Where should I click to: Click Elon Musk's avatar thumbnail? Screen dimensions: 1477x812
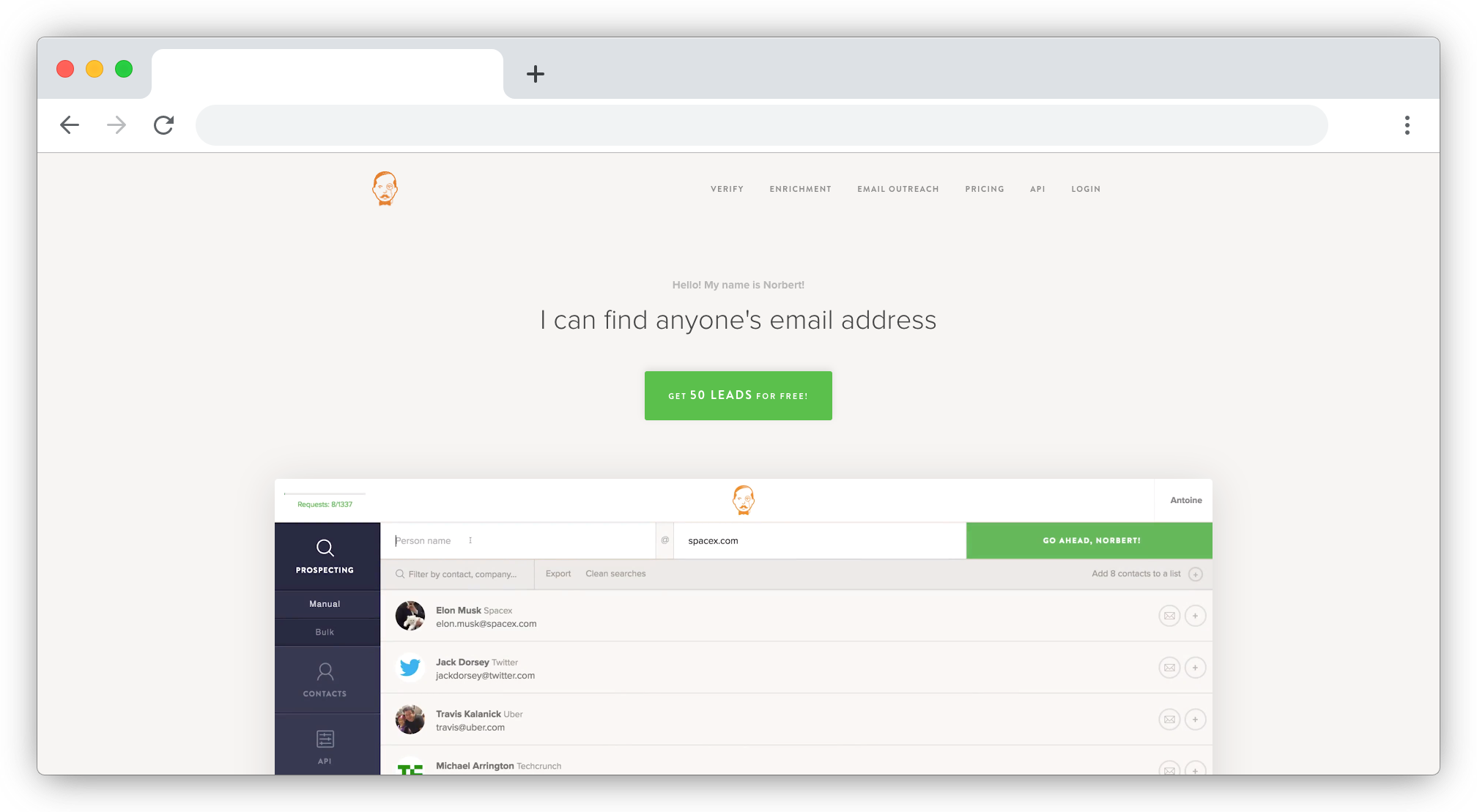point(410,616)
